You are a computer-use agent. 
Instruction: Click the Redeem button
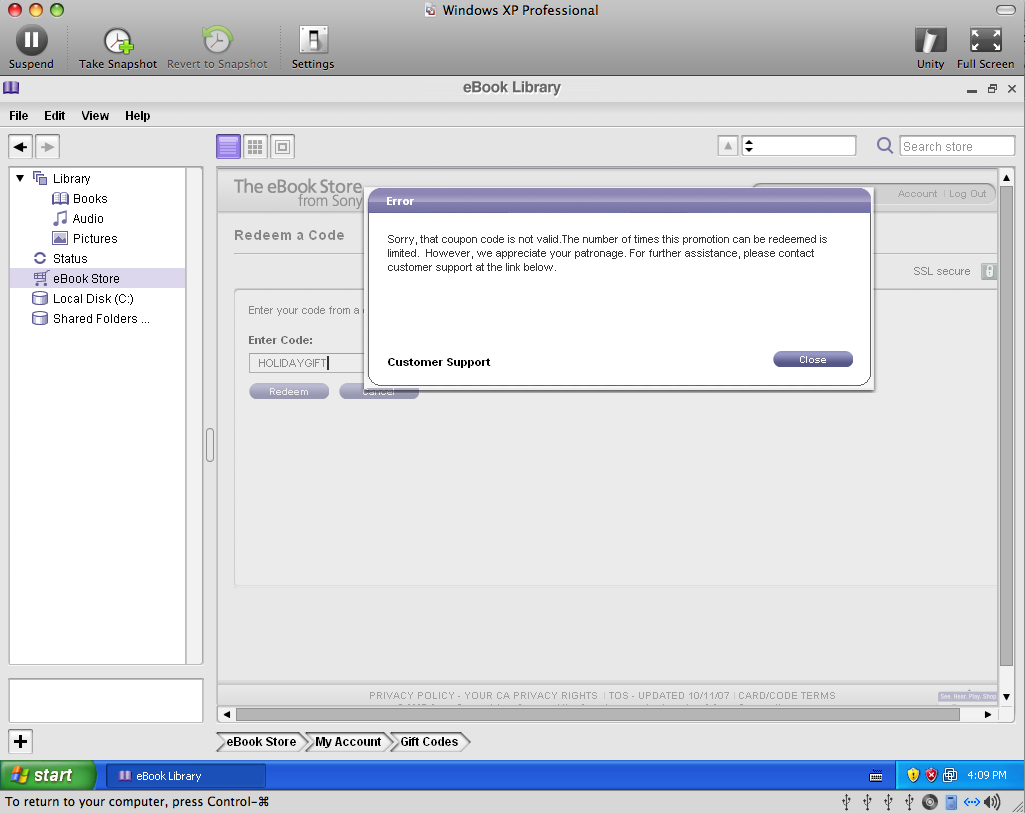click(288, 391)
